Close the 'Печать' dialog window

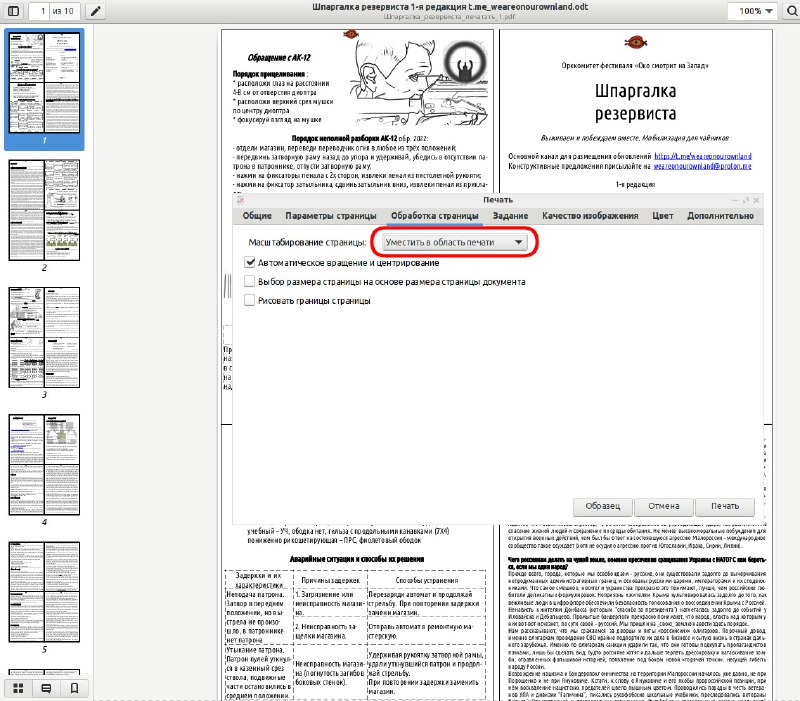tap(756, 200)
